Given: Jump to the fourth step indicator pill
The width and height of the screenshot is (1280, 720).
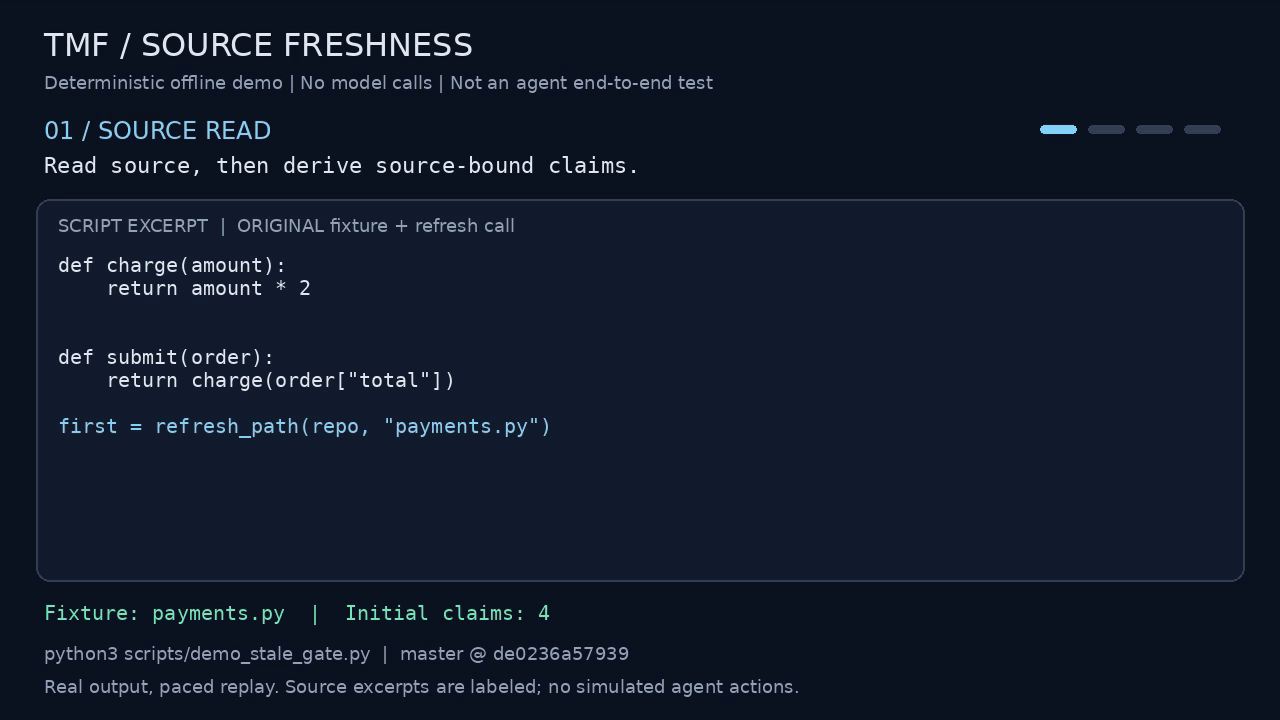Looking at the screenshot, I should (x=1202, y=129).
